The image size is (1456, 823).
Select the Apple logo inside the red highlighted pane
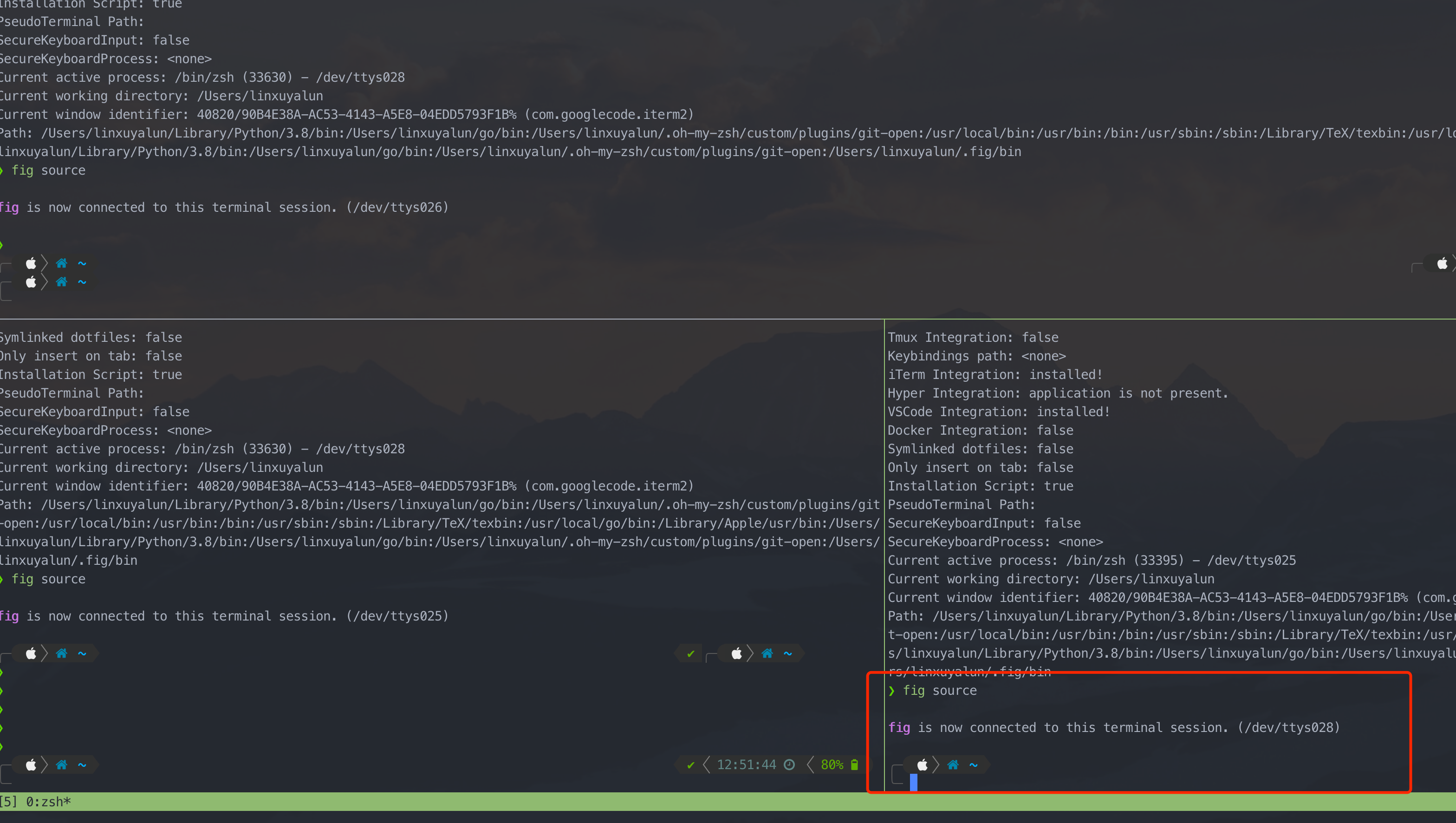tap(923, 765)
